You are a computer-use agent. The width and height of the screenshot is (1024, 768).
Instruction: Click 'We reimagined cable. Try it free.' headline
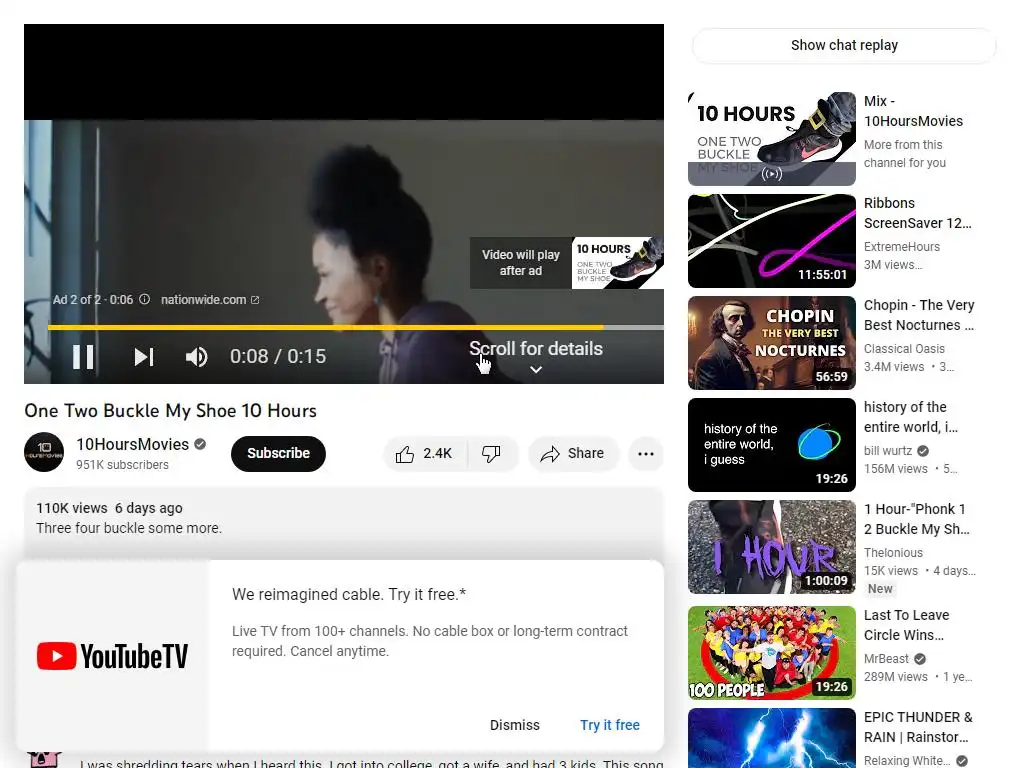349,595
